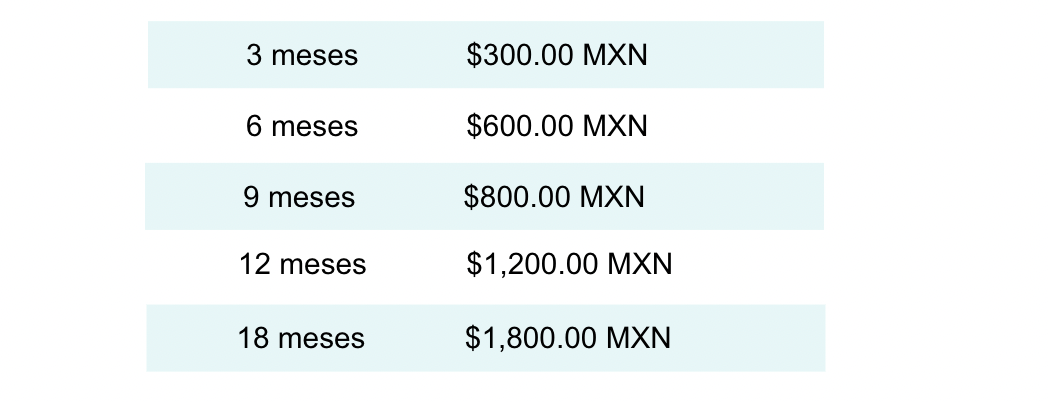Click the $800.00 MXN price
Image resolution: width=1048 pixels, height=402 pixels.
(x=554, y=197)
